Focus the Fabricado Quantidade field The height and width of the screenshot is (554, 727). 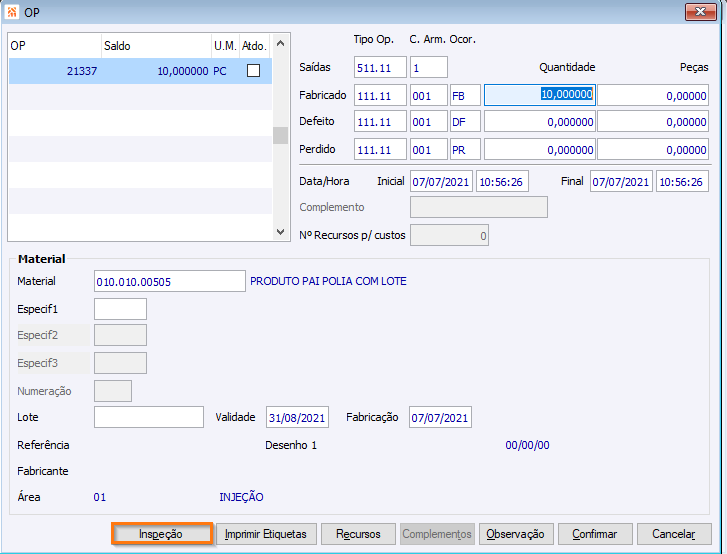(x=540, y=95)
